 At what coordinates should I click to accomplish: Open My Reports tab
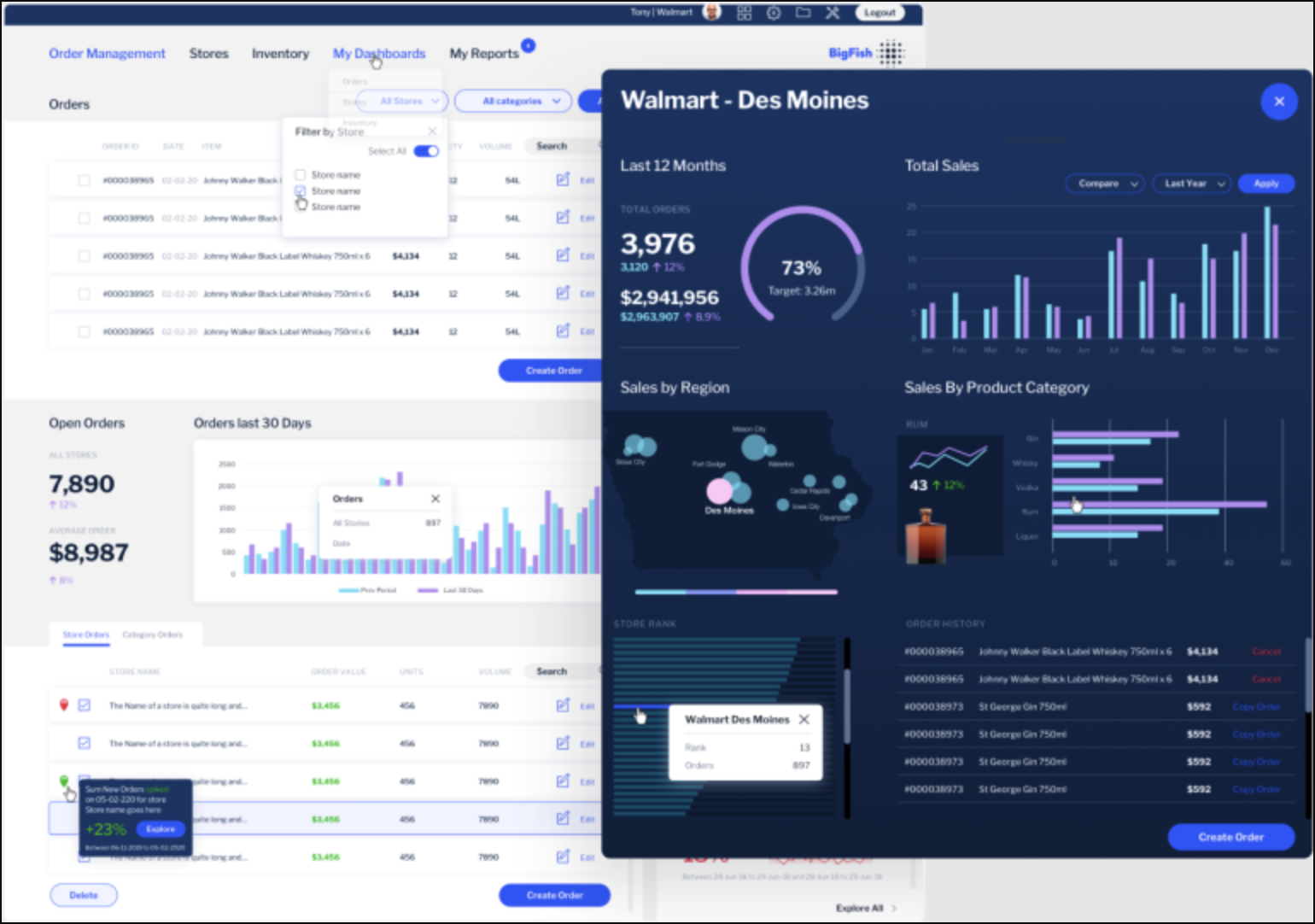click(484, 53)
